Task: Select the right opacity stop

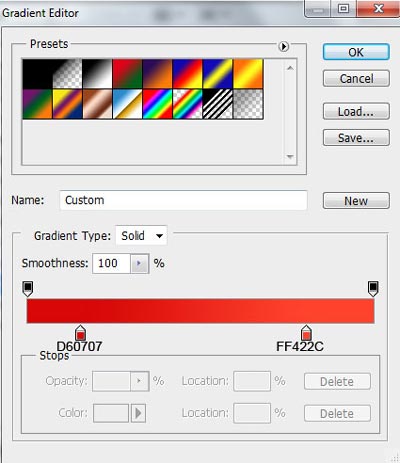Action: coord(373,288)
